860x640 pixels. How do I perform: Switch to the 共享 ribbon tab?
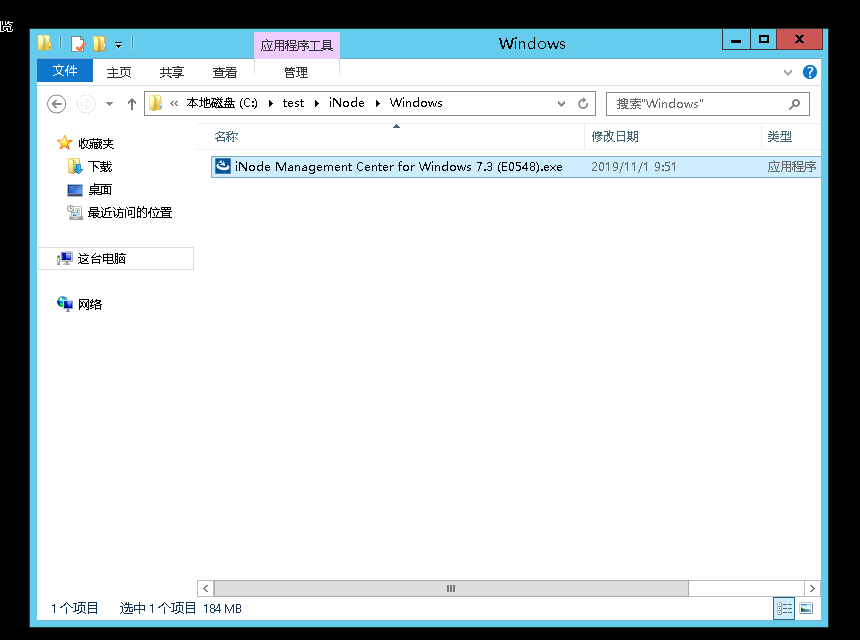coord(172,72)
